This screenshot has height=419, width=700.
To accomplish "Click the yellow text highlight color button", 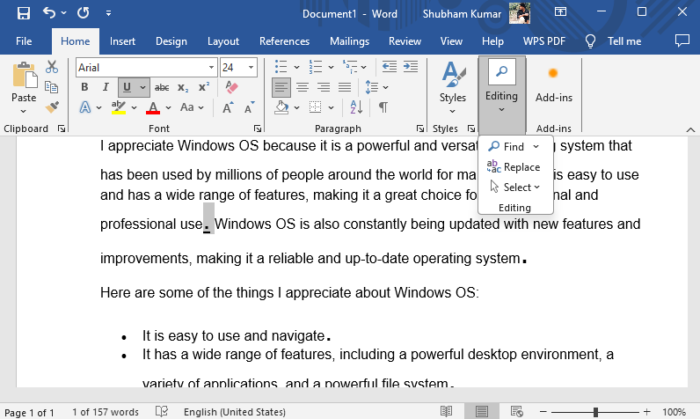I will click(119, 107).
